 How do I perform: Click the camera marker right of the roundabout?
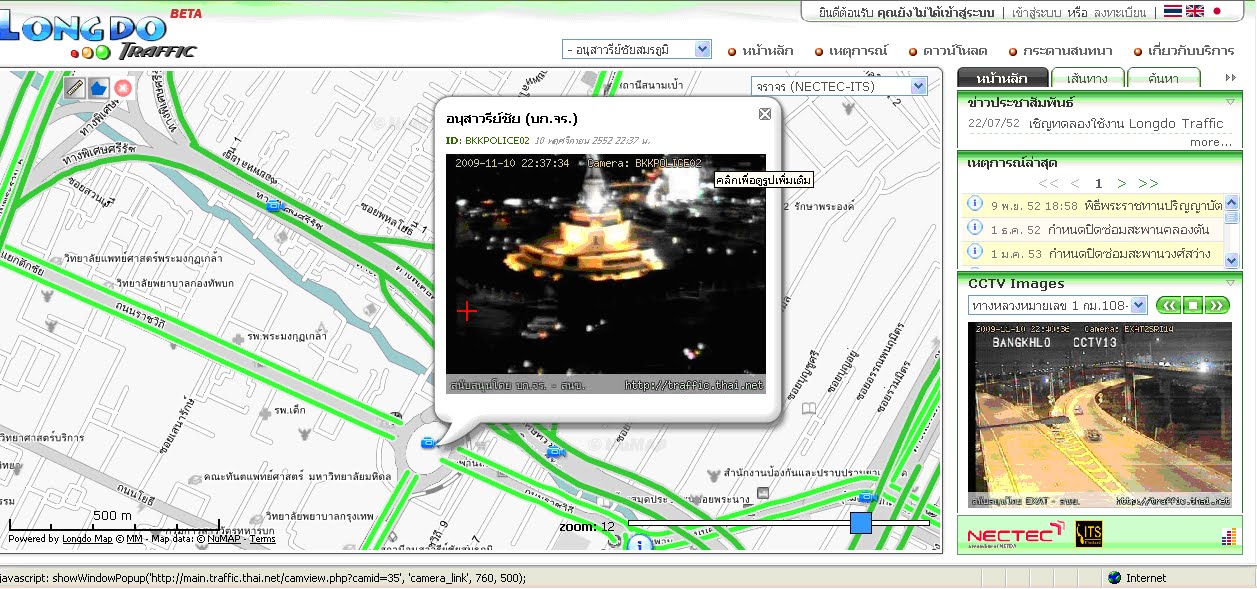point(555,453)
